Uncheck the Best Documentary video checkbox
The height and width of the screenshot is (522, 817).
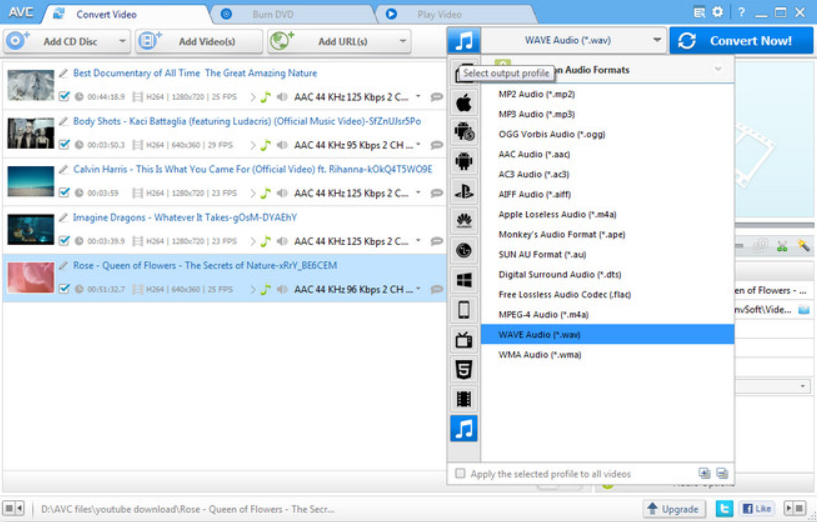click(64, 96)
